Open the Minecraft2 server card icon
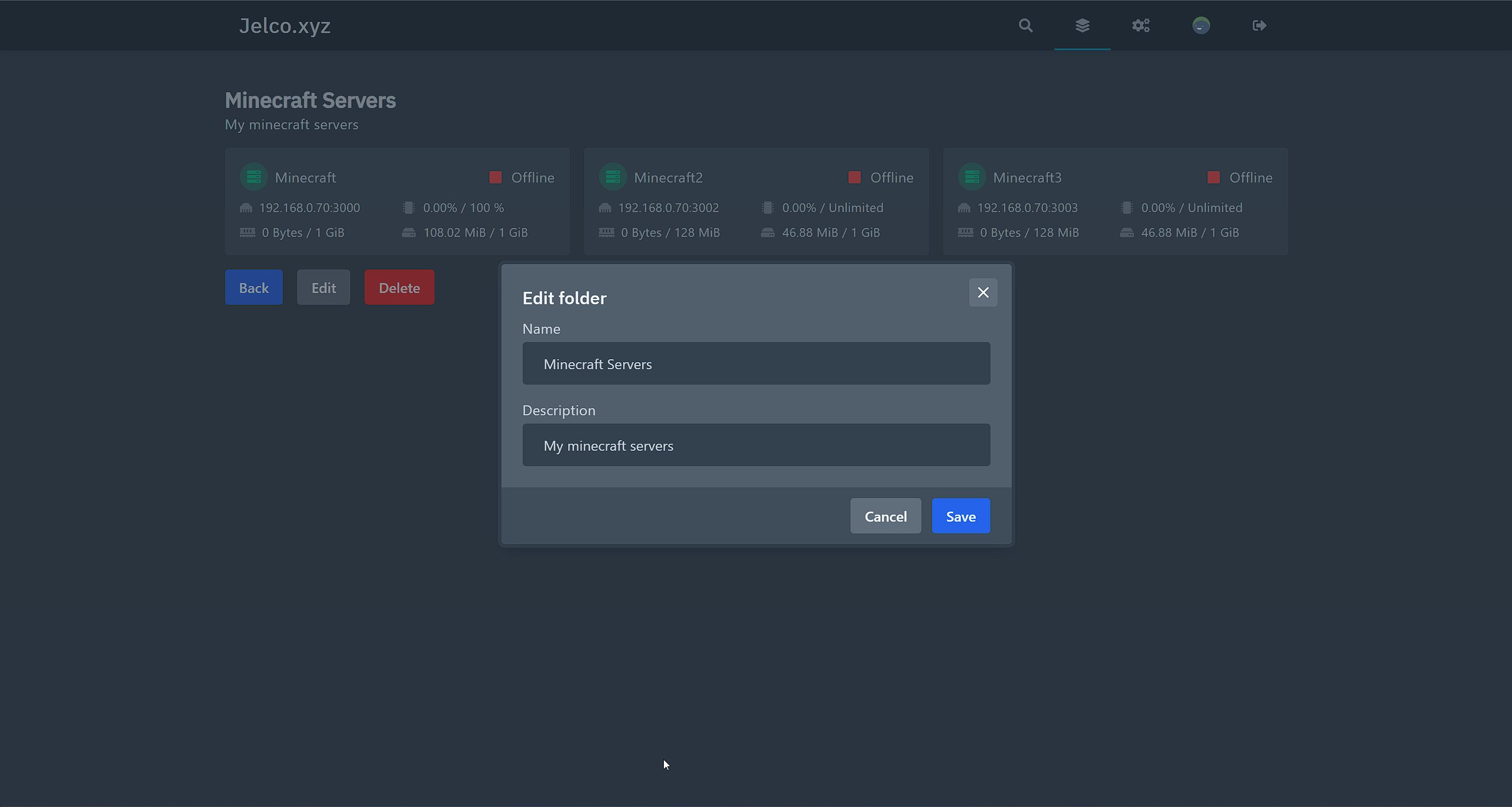 (x=613, y=177)
